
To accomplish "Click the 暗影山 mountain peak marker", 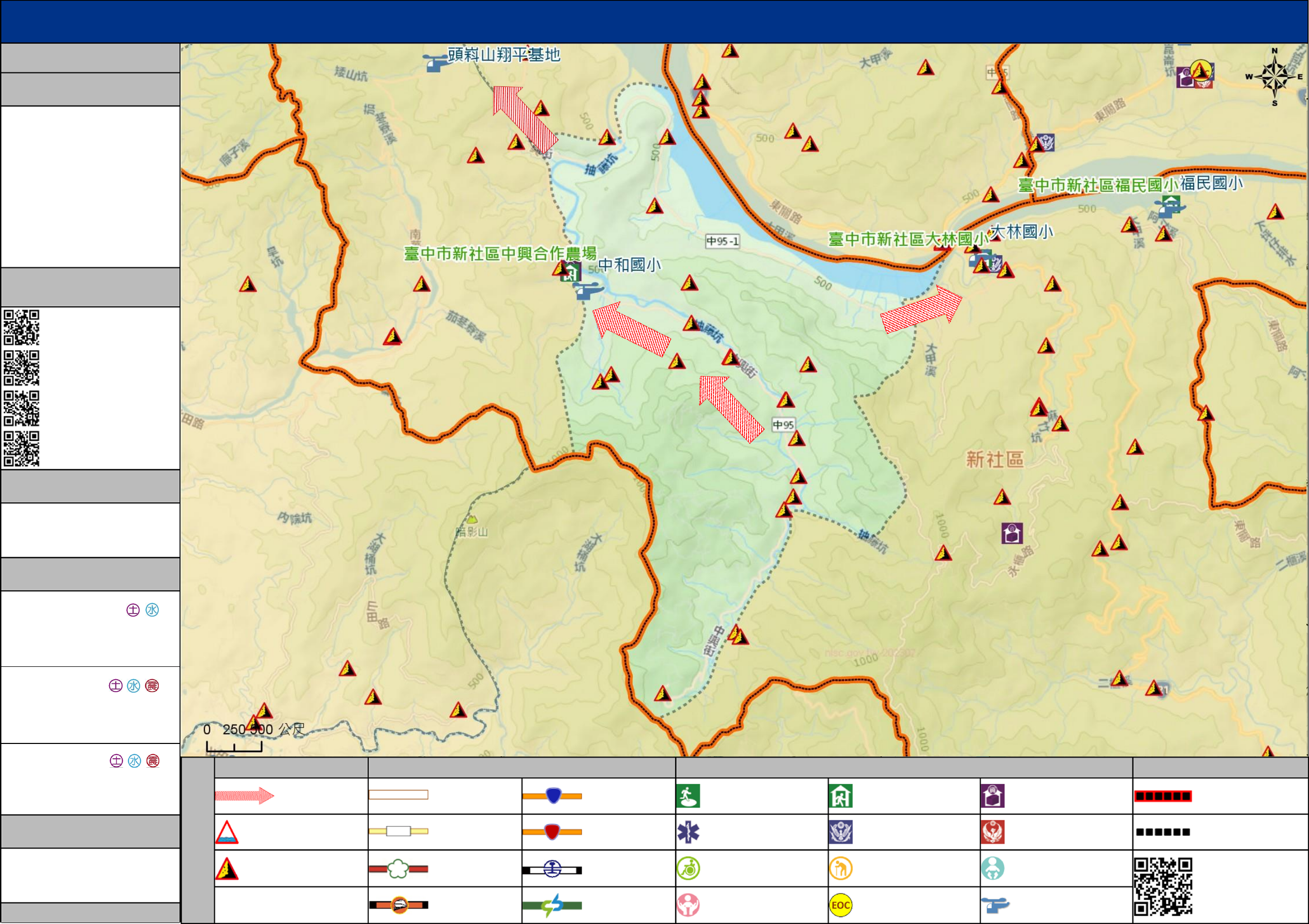I will pyautogui.click(x=471, y=519).
